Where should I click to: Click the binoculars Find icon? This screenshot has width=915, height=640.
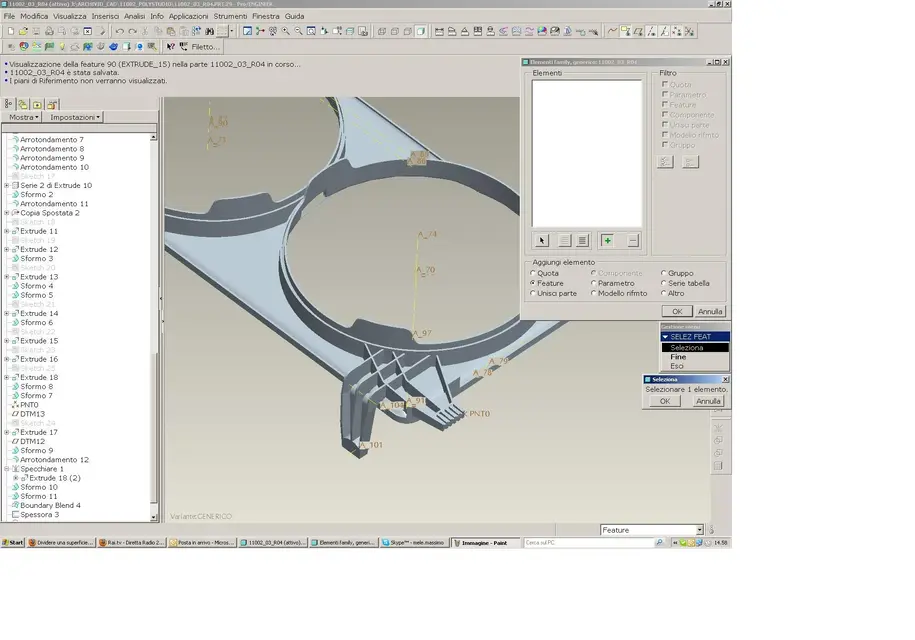(x=209, y=32)
